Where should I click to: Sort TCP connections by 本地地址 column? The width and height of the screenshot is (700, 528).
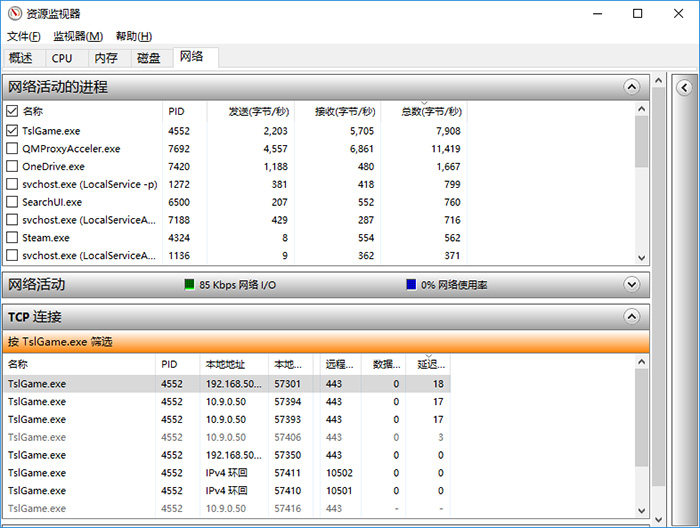(225, 365)
